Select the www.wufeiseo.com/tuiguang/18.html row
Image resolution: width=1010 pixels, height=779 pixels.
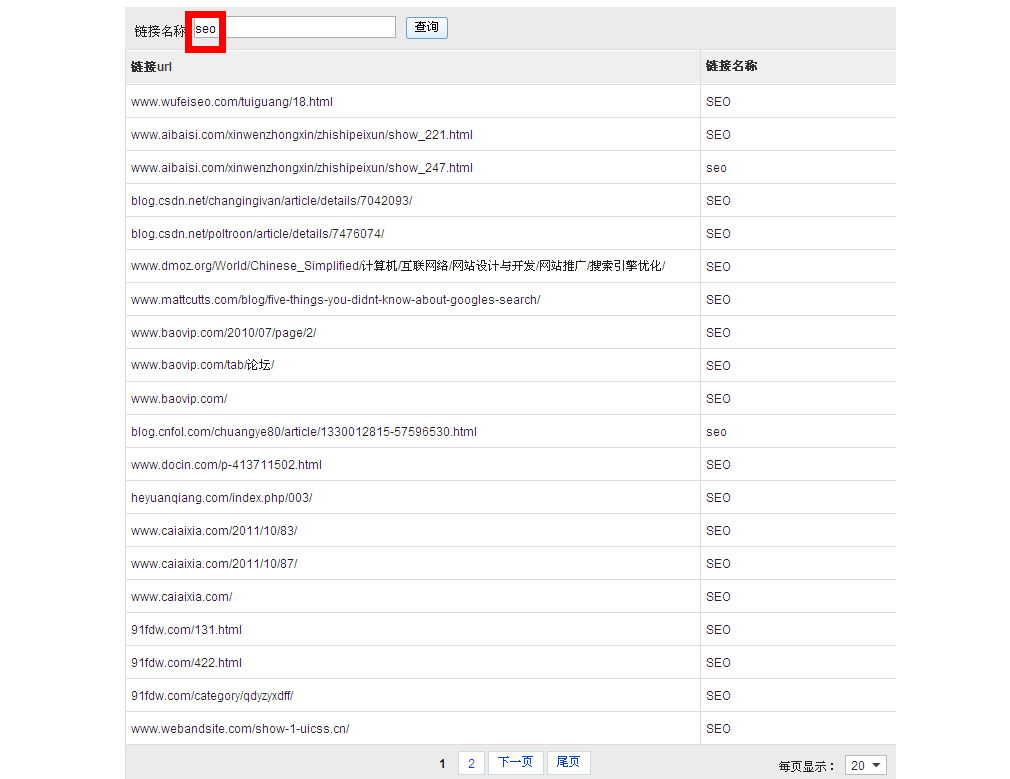point(232,102)
